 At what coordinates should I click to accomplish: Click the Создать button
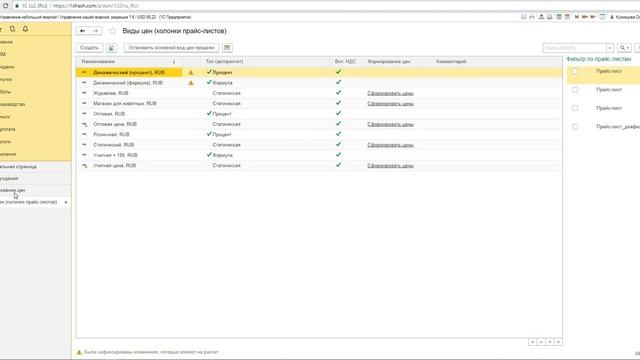(89, 48)
